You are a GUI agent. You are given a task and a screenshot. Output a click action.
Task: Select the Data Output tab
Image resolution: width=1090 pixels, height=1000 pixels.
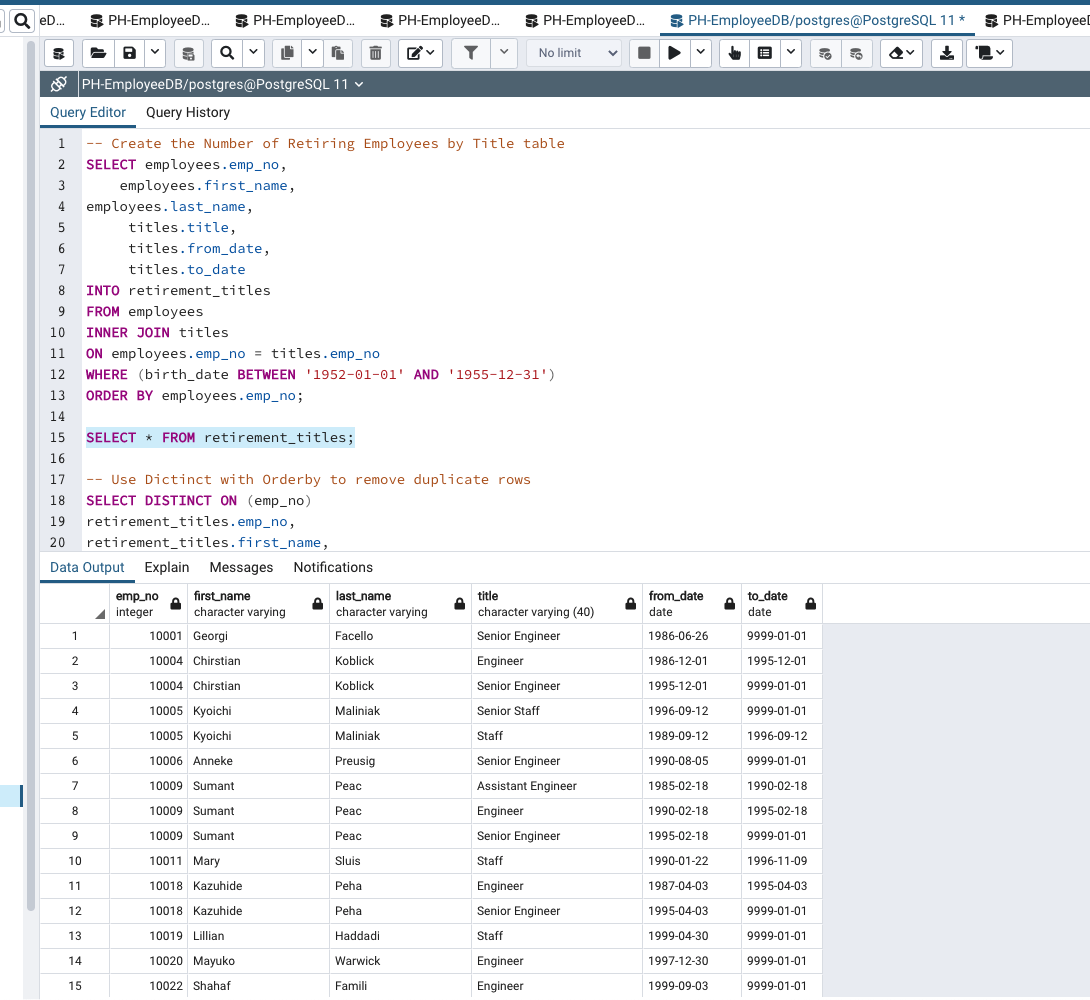tap(87, 568)
